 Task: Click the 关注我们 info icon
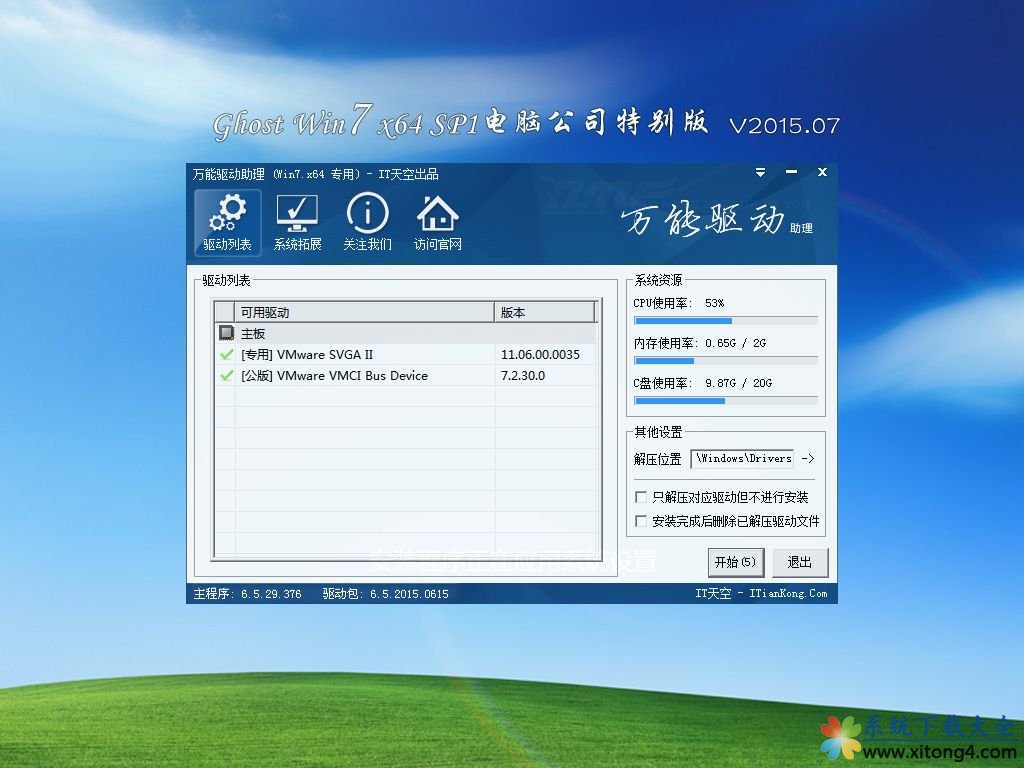[368, 223]
